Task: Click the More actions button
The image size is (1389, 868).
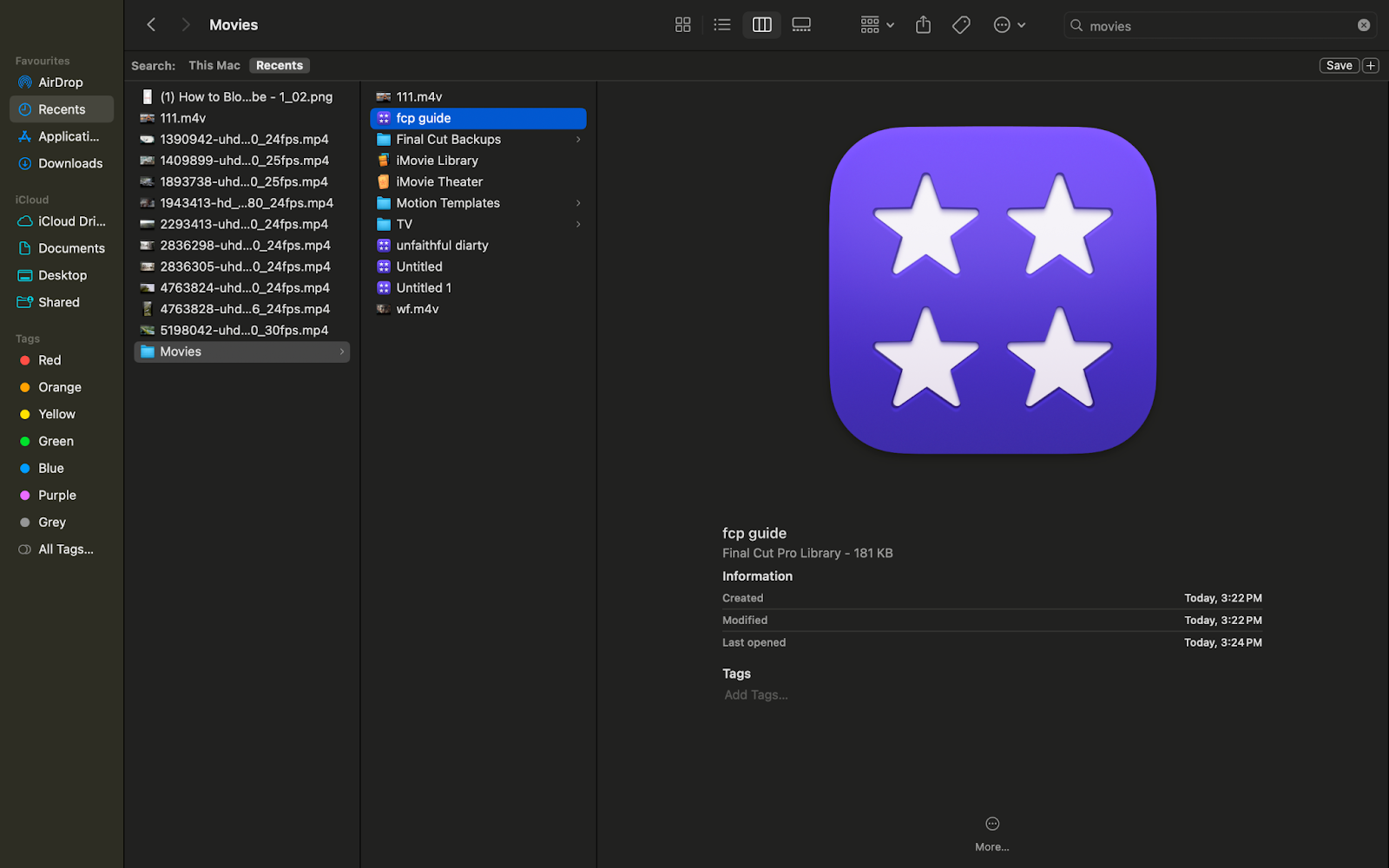Action: click(992, 833)
